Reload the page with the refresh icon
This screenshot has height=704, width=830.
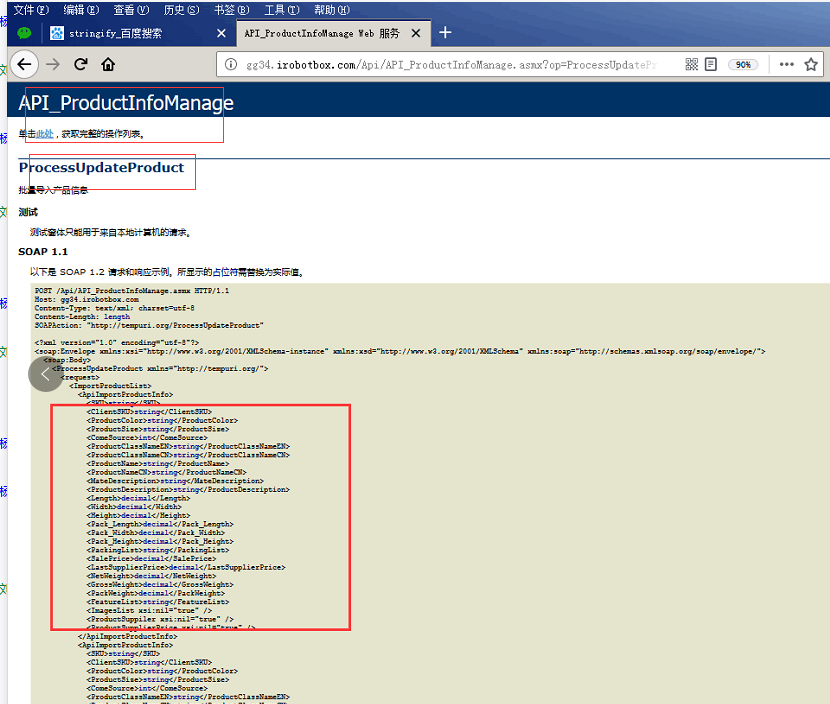tap(80, 65)
